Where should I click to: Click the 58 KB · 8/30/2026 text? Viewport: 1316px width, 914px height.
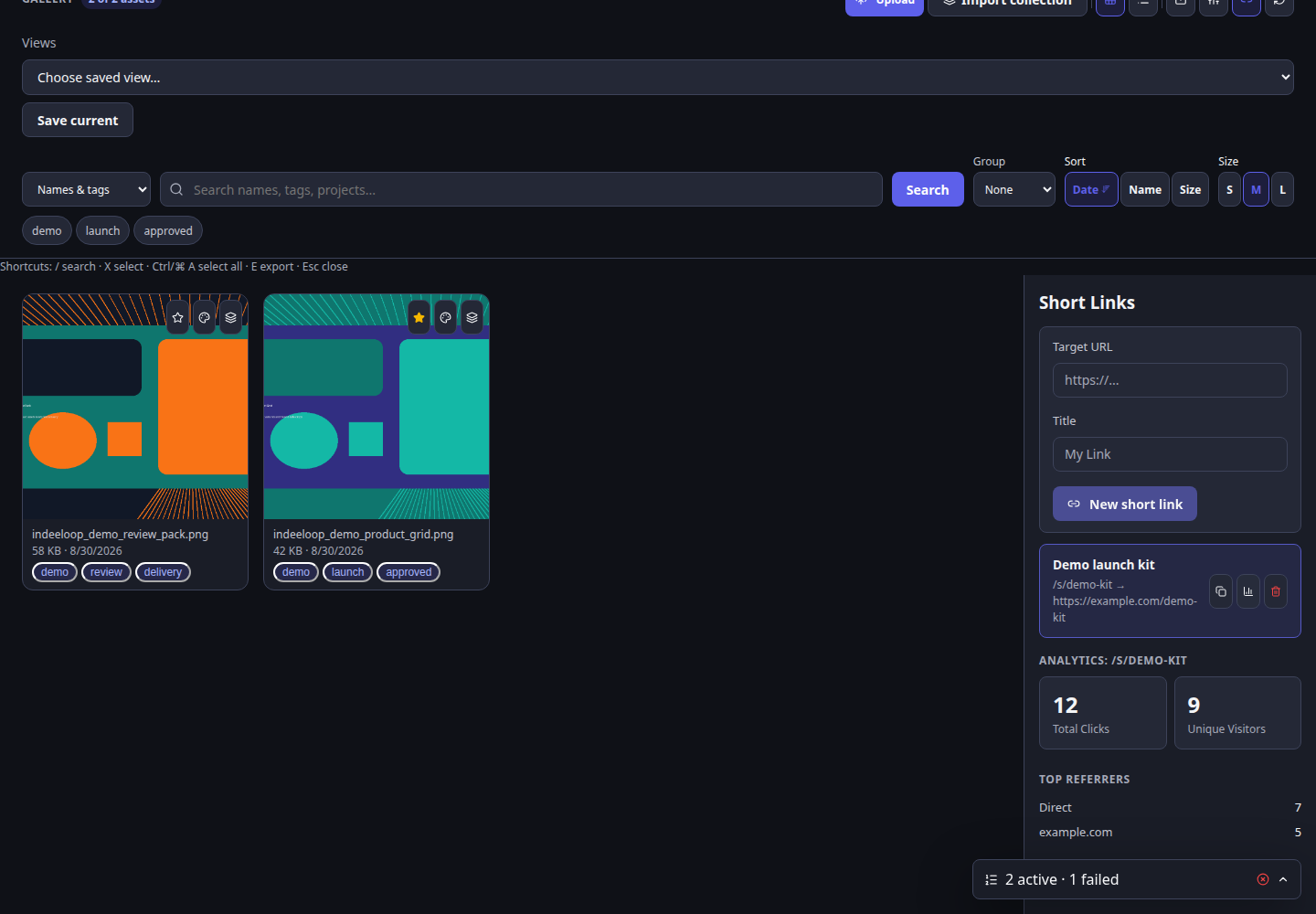coord(77,550)
